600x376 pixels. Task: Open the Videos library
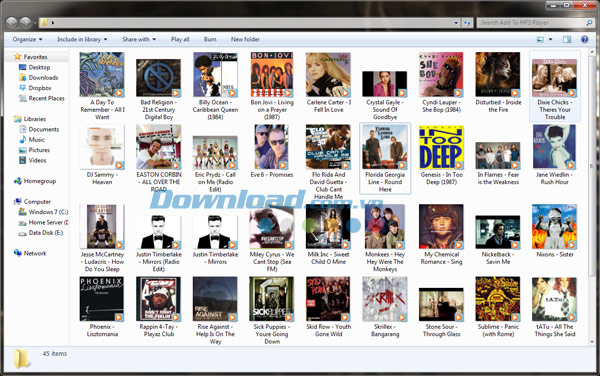33,160
